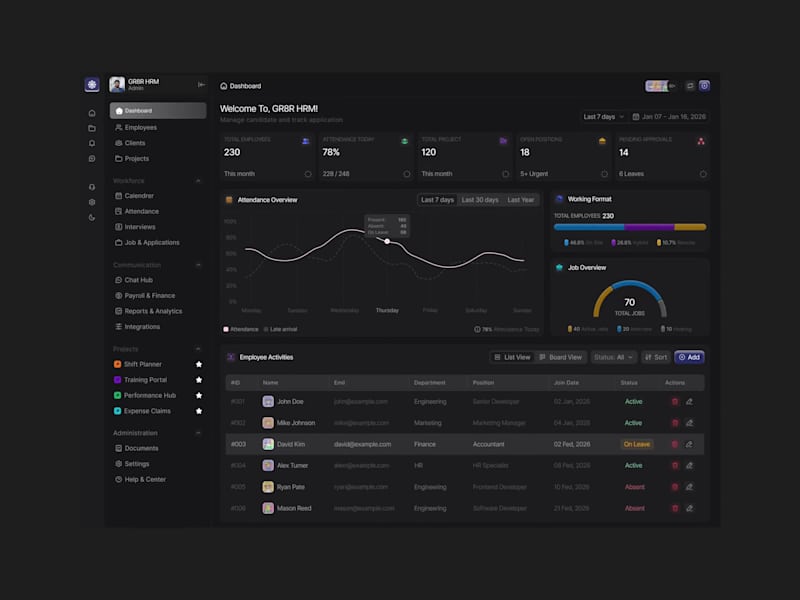800x600 pixels.
Task: Click the refresh icon in the top bar
Action: click(x=690, y=85)
